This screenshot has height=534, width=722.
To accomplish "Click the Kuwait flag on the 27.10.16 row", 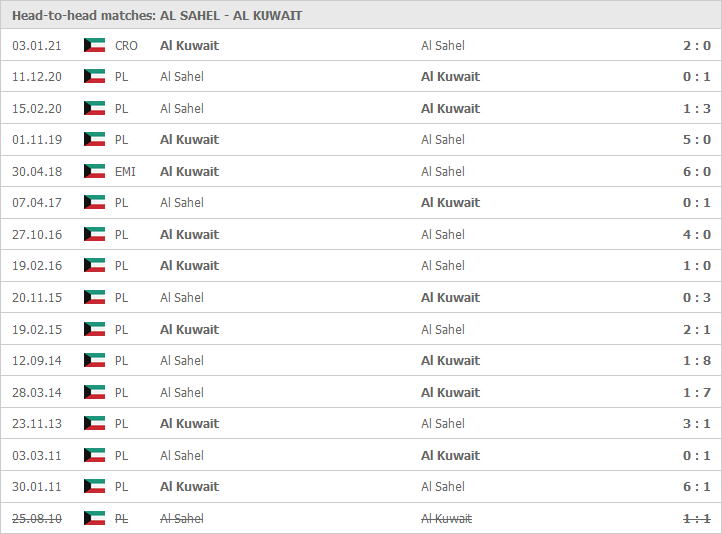I will pos(94,234).
